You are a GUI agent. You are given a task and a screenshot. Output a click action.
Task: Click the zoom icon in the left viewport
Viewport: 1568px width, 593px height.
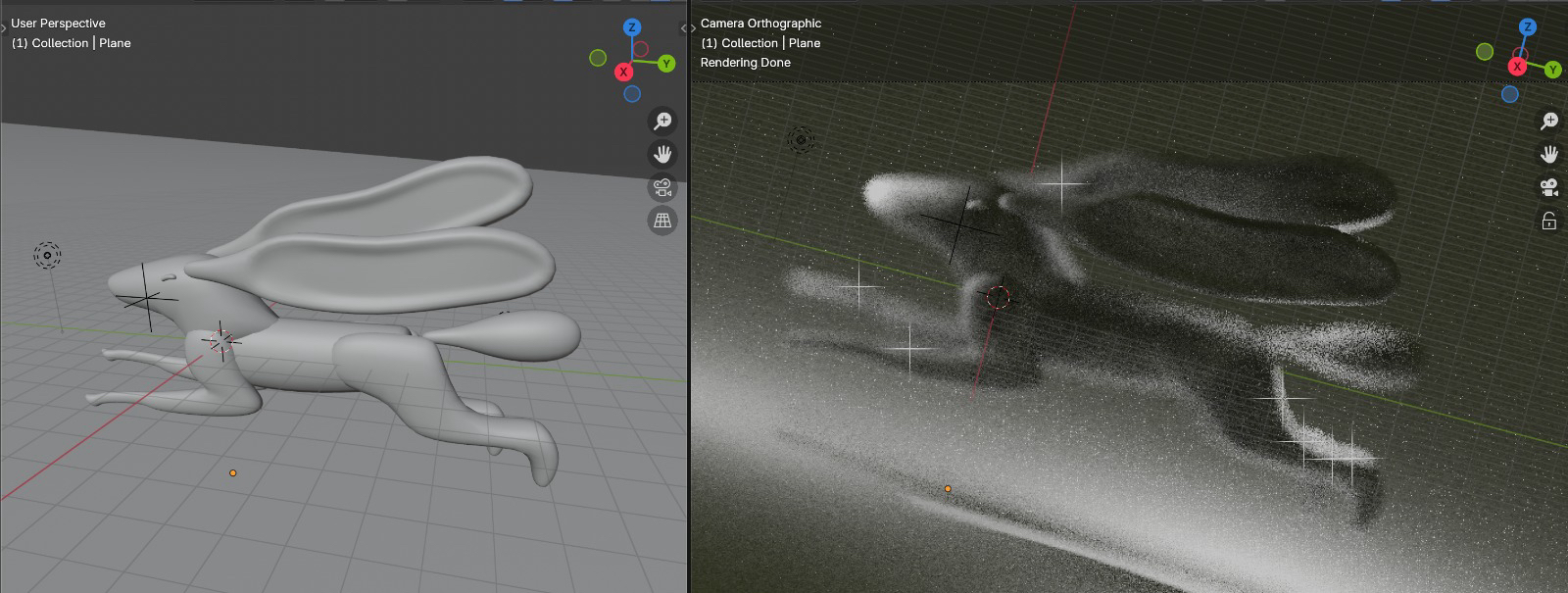pos(663,121)
